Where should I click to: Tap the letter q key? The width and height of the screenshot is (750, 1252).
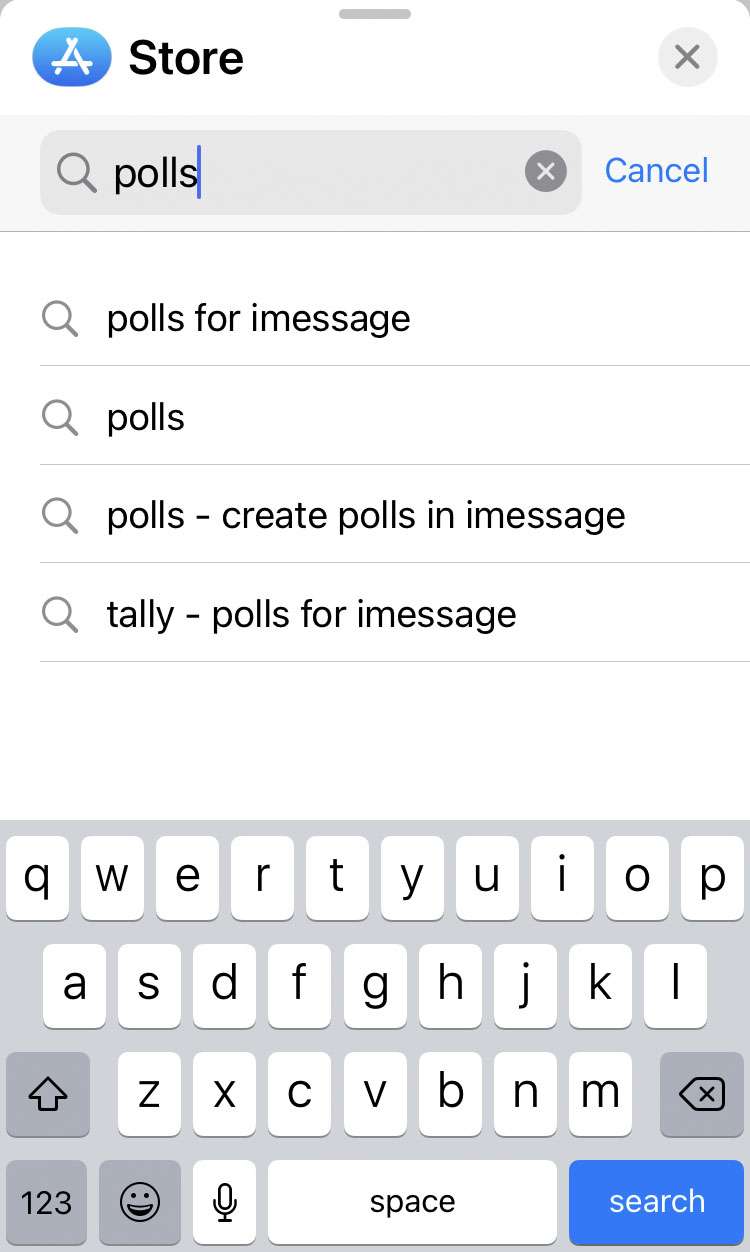tap(37, 878)
